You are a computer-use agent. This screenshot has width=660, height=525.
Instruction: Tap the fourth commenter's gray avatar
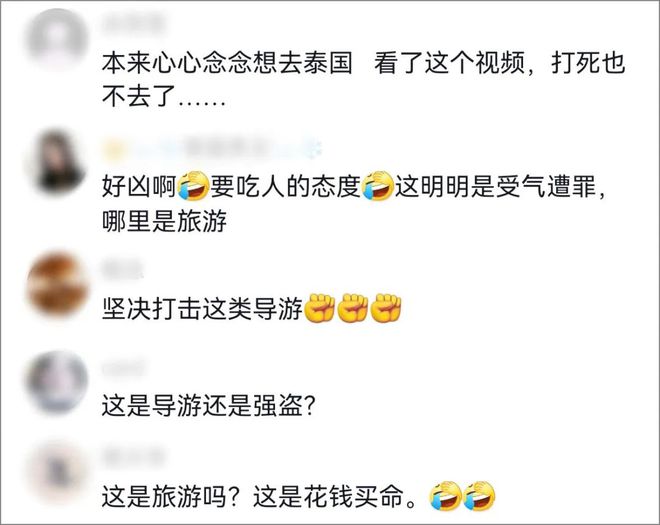pos(58,382)
